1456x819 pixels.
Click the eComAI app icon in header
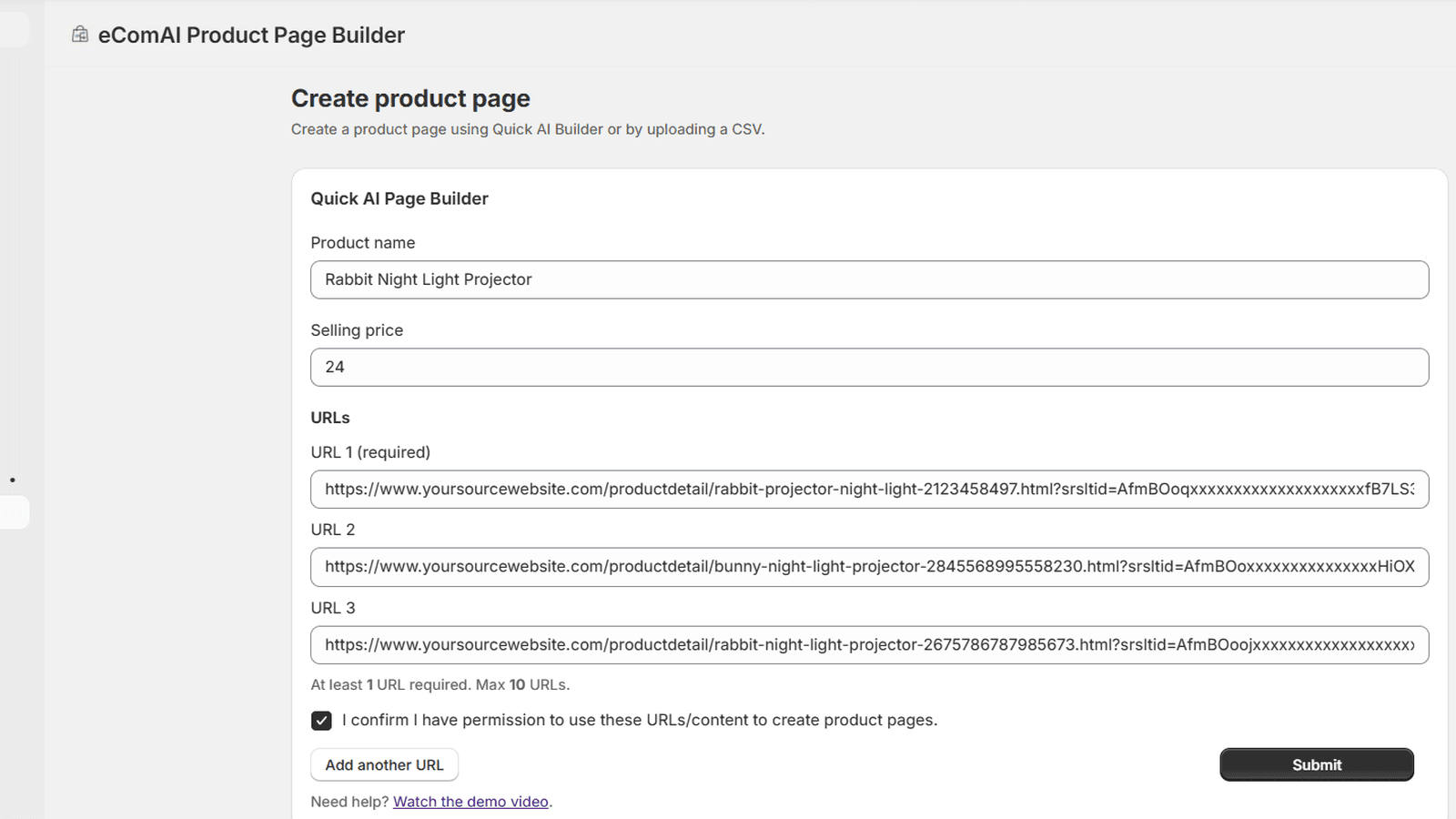coord(80,35)
